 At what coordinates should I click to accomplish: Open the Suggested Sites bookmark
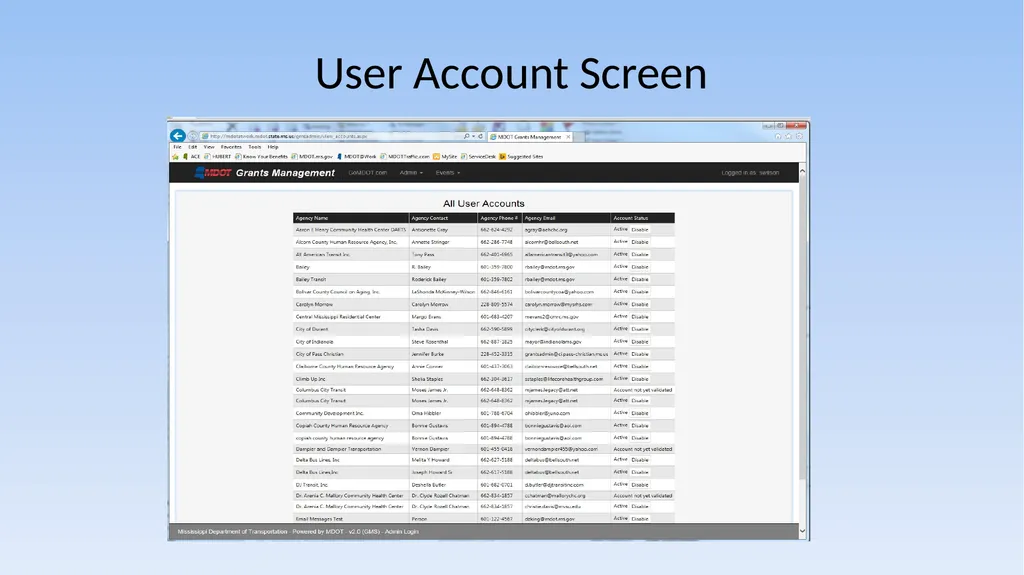point(521,157)
